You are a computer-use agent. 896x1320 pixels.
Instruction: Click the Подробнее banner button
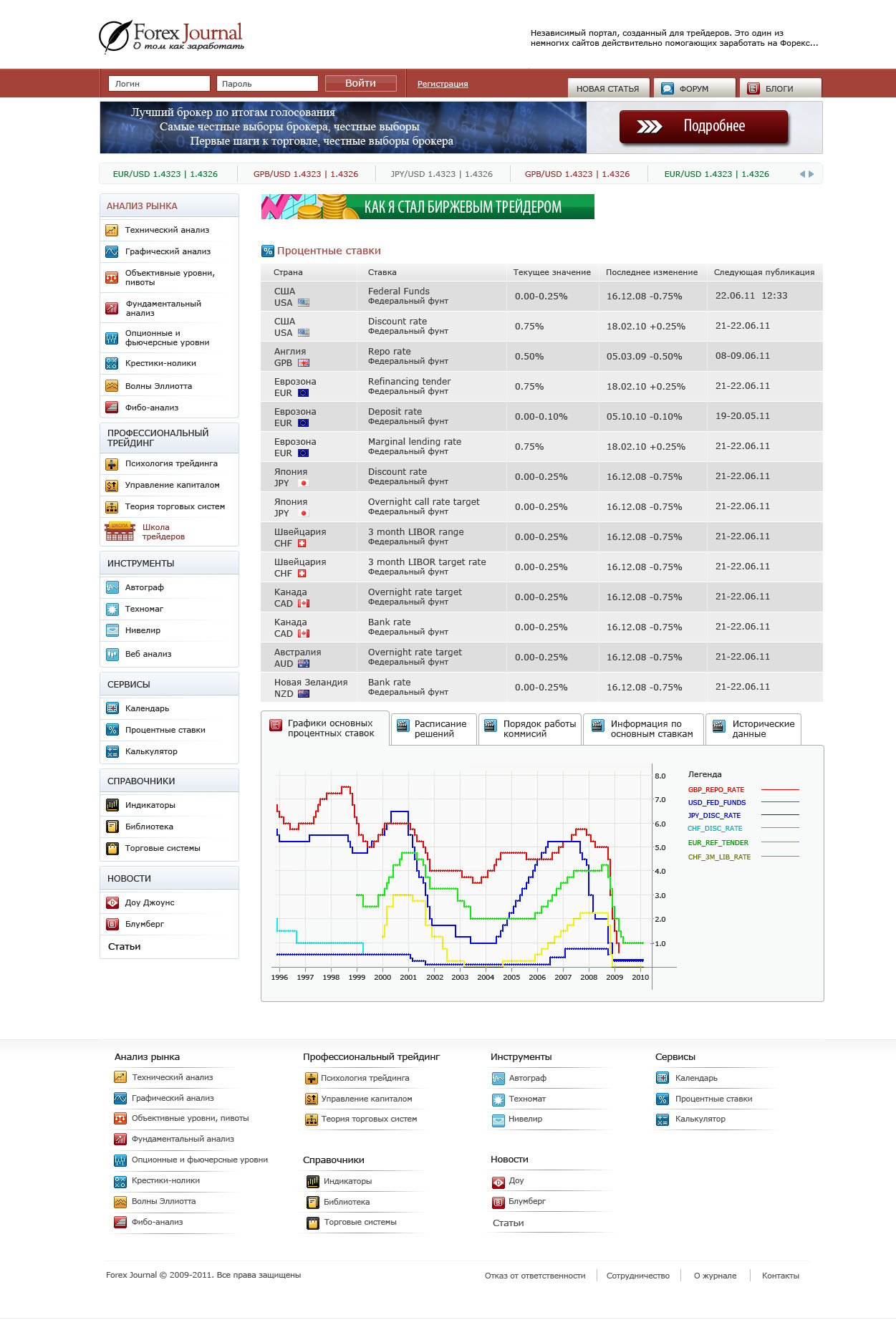point(703,127)
